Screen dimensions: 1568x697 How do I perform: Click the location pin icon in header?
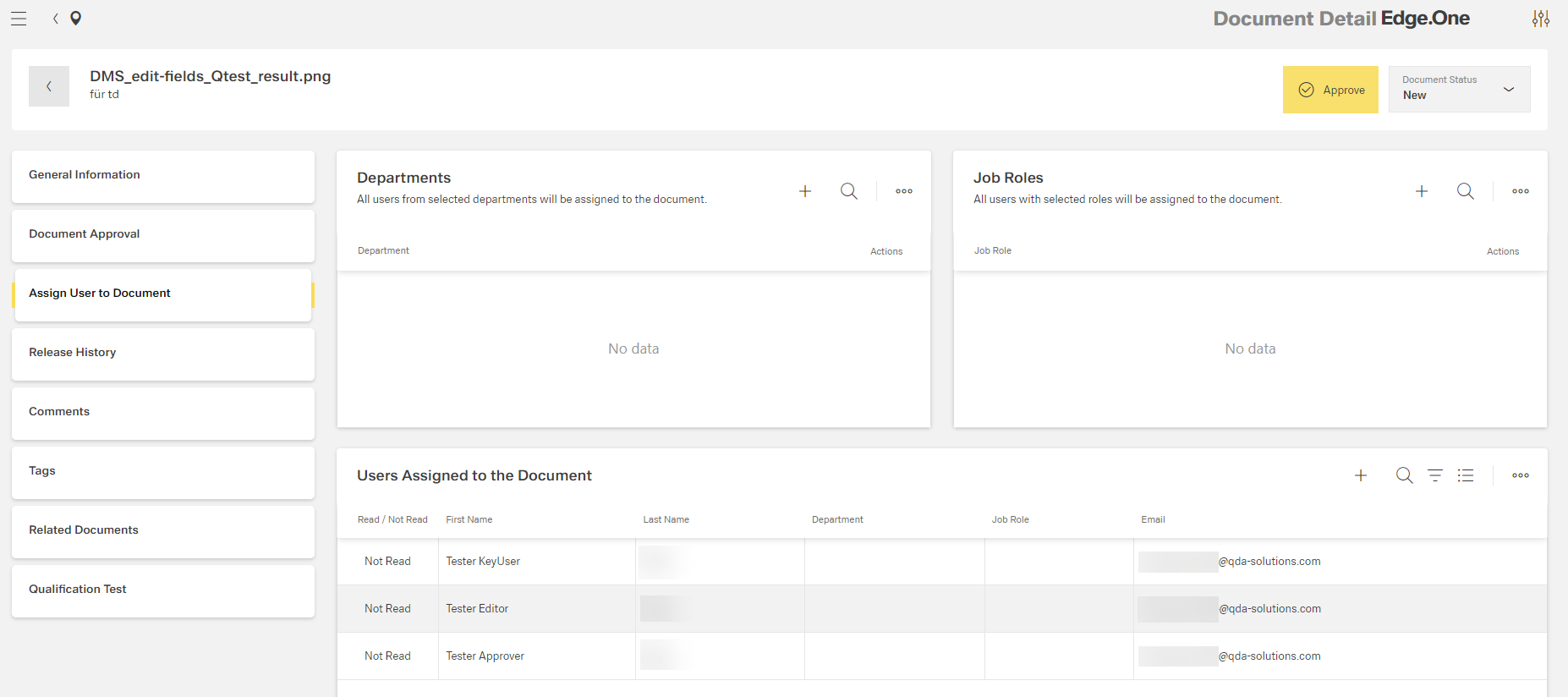pyautogui.click(x=76, y=19)
